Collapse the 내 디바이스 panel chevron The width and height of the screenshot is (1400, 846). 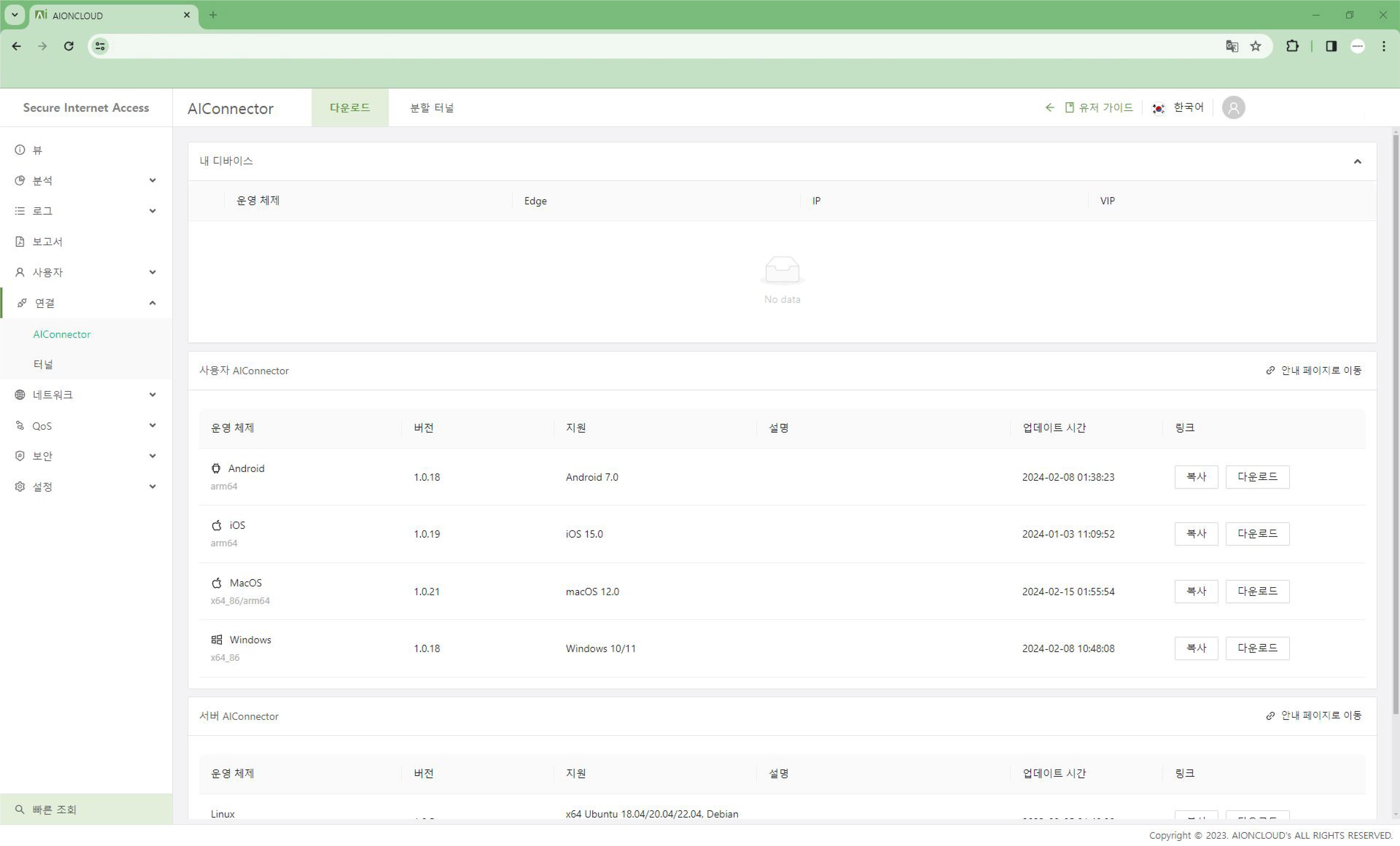(x=1357, y=161)
